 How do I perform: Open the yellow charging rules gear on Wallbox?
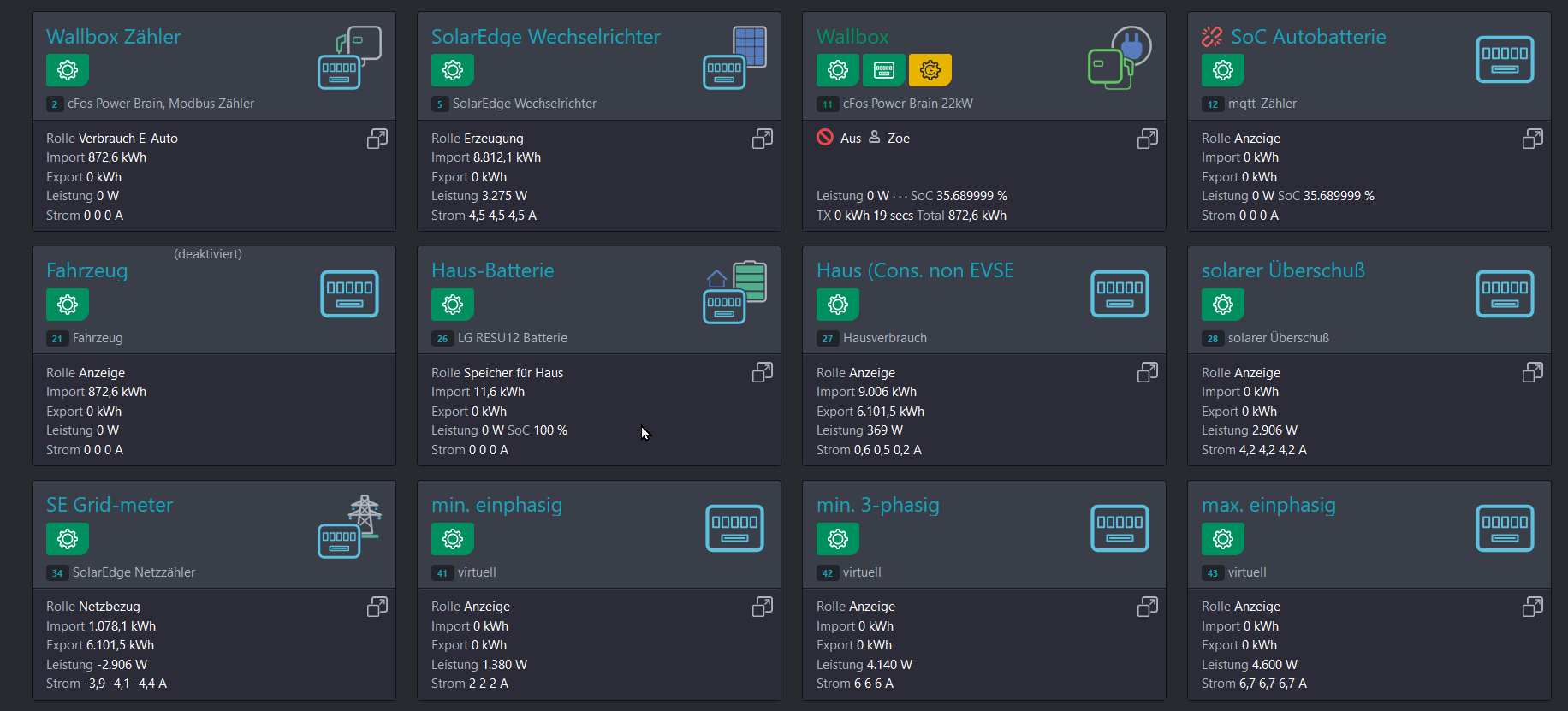pos(930,70)
